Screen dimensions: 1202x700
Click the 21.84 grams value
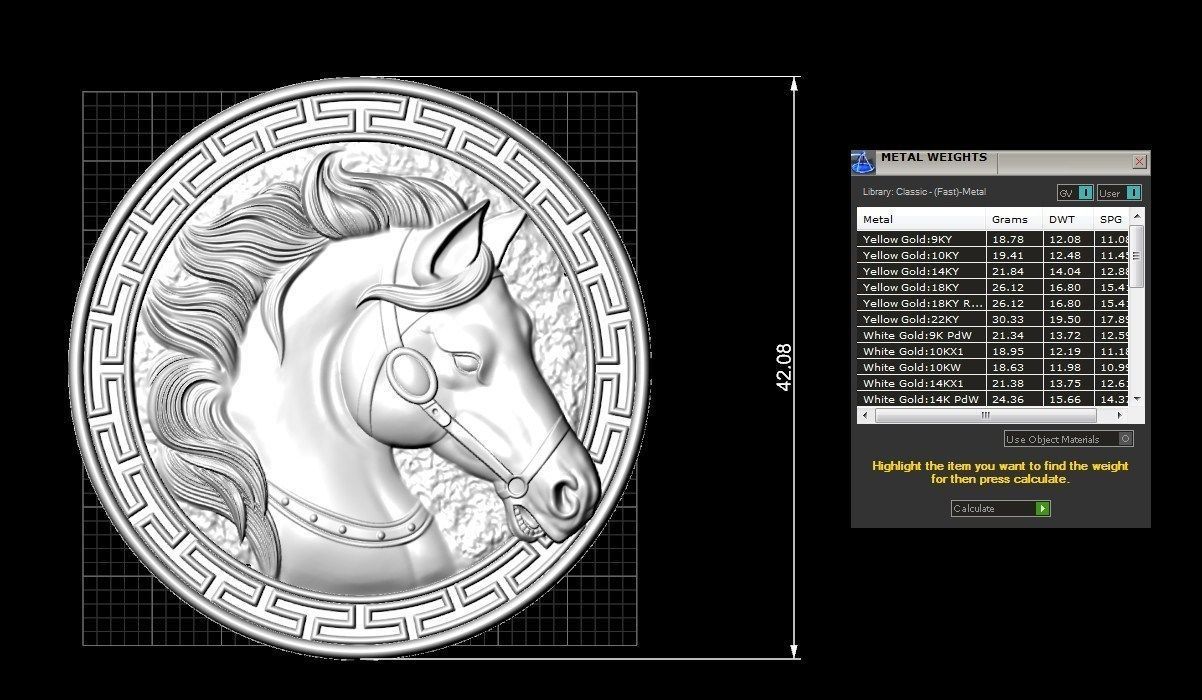point(1007,271)
